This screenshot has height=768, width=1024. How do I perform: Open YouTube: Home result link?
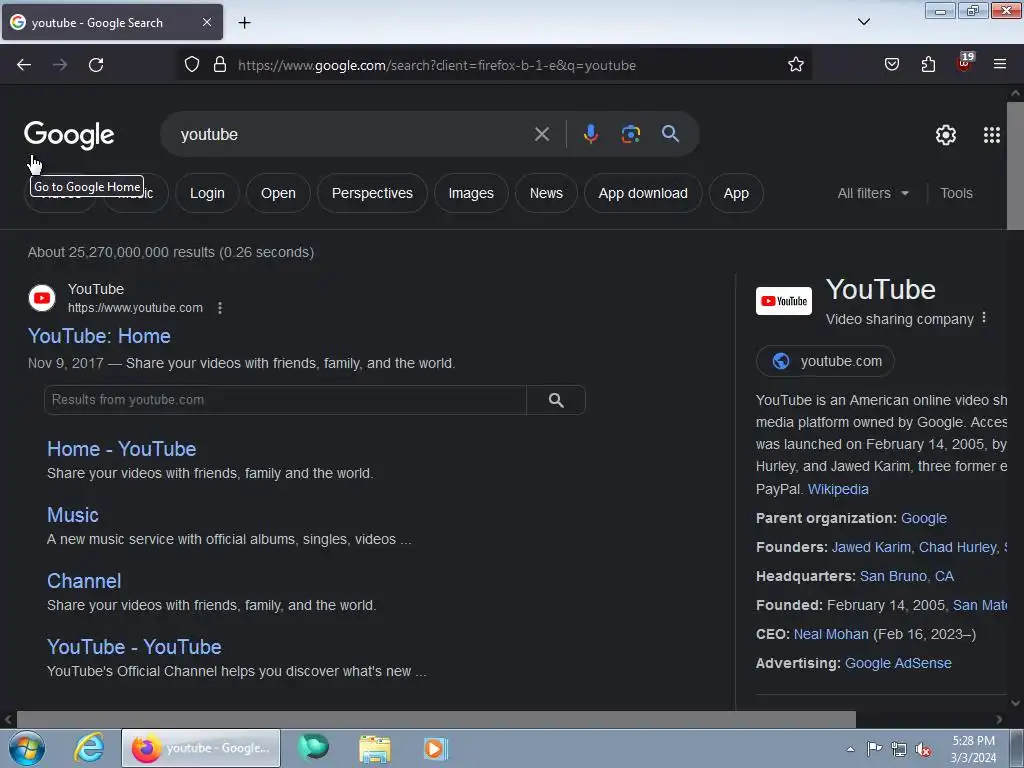tap(99, 336)
